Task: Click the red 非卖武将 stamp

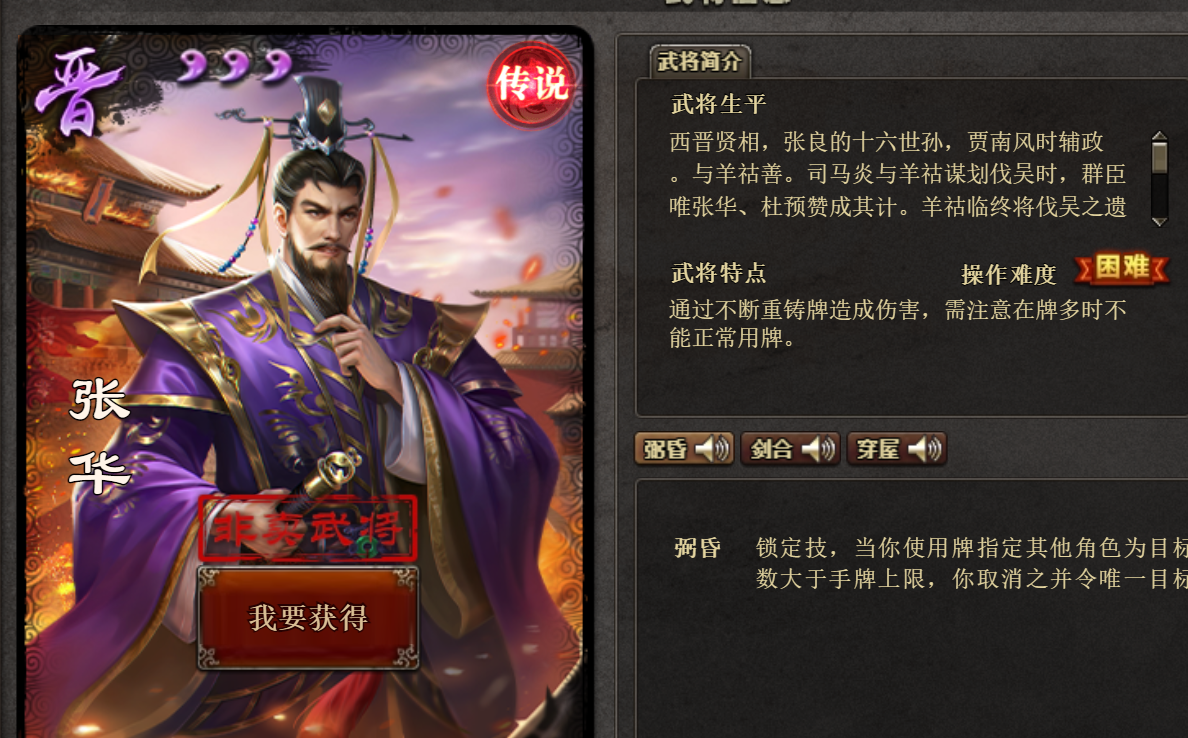Action: [x=308, y=529]
